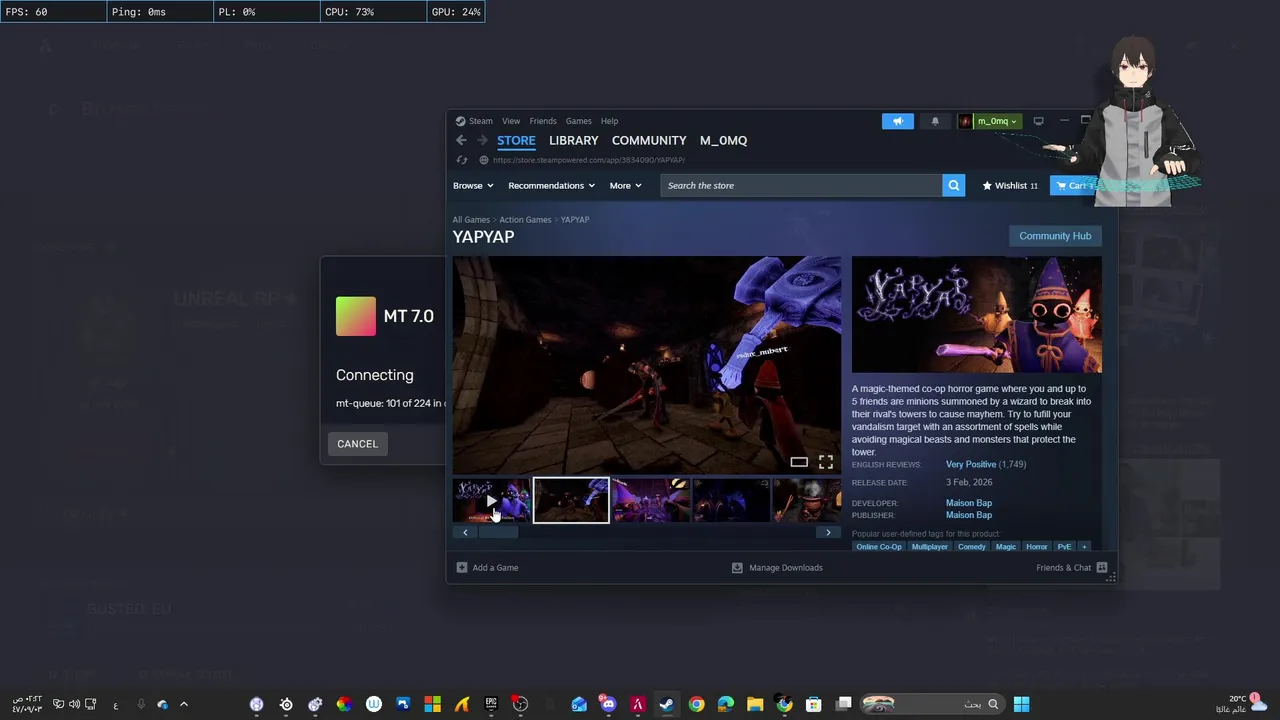
Task: Open the Community Hub
Action: (1055, 236)
